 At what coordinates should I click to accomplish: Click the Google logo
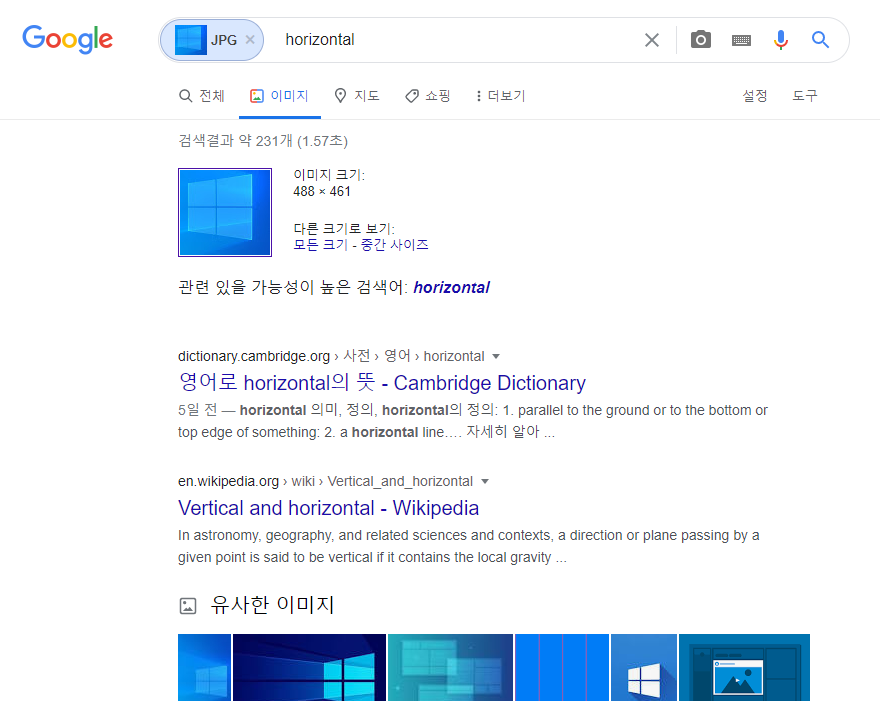tap(67, 39)
